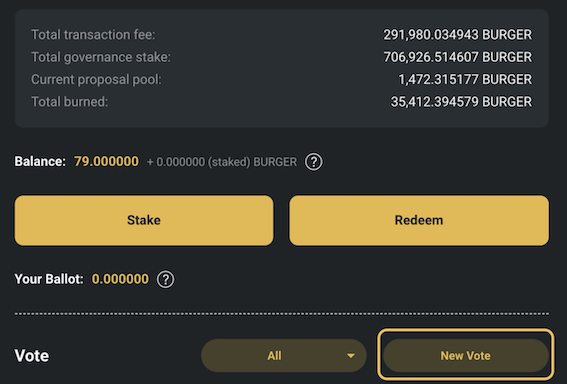The width and height of the screenshot is (567, 384).
Task: Click the Current proposal pool value
Action: tap(465, 80)
